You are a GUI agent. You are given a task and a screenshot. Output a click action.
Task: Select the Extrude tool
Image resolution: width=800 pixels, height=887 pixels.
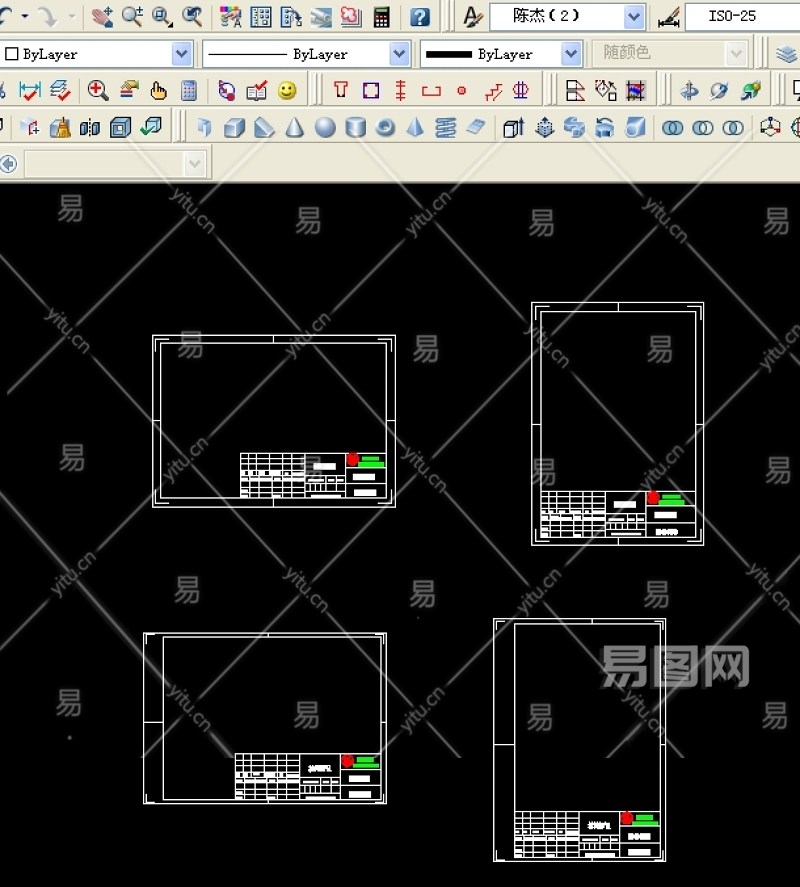point(514,128)
